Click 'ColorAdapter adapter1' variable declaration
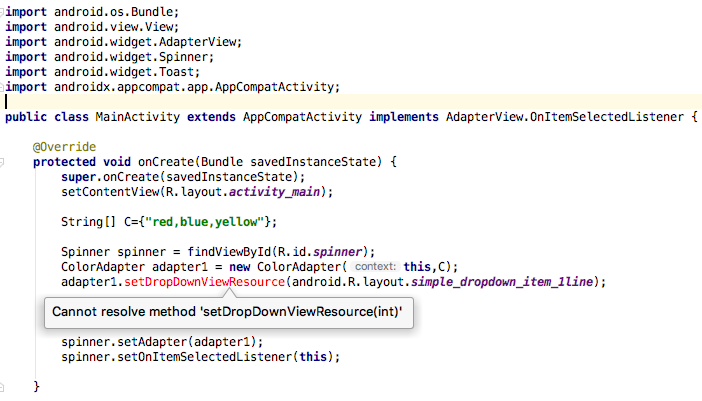Screen dimensions: 702x401 point(134,267)
